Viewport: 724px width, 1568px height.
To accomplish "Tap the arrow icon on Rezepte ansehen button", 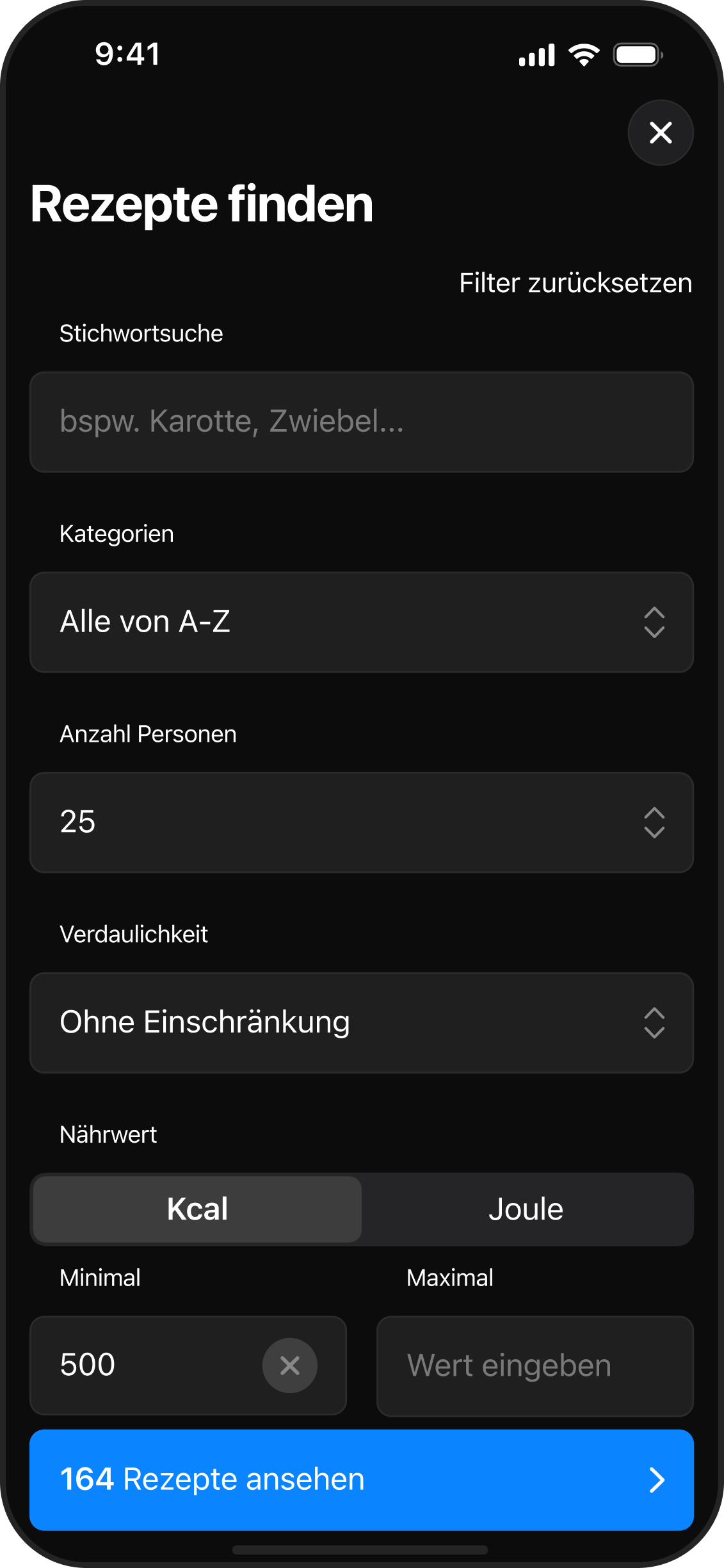I will 657,1480.
